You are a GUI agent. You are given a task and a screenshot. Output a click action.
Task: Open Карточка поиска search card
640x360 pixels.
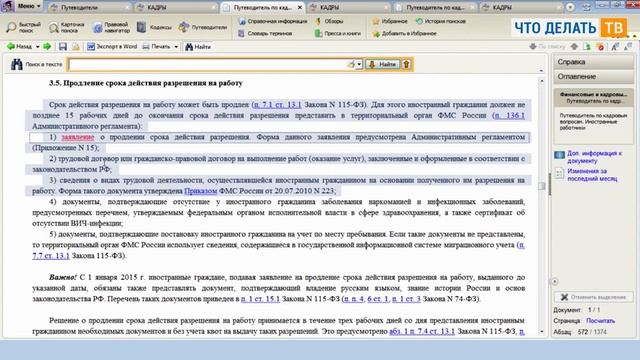point(67,27)
